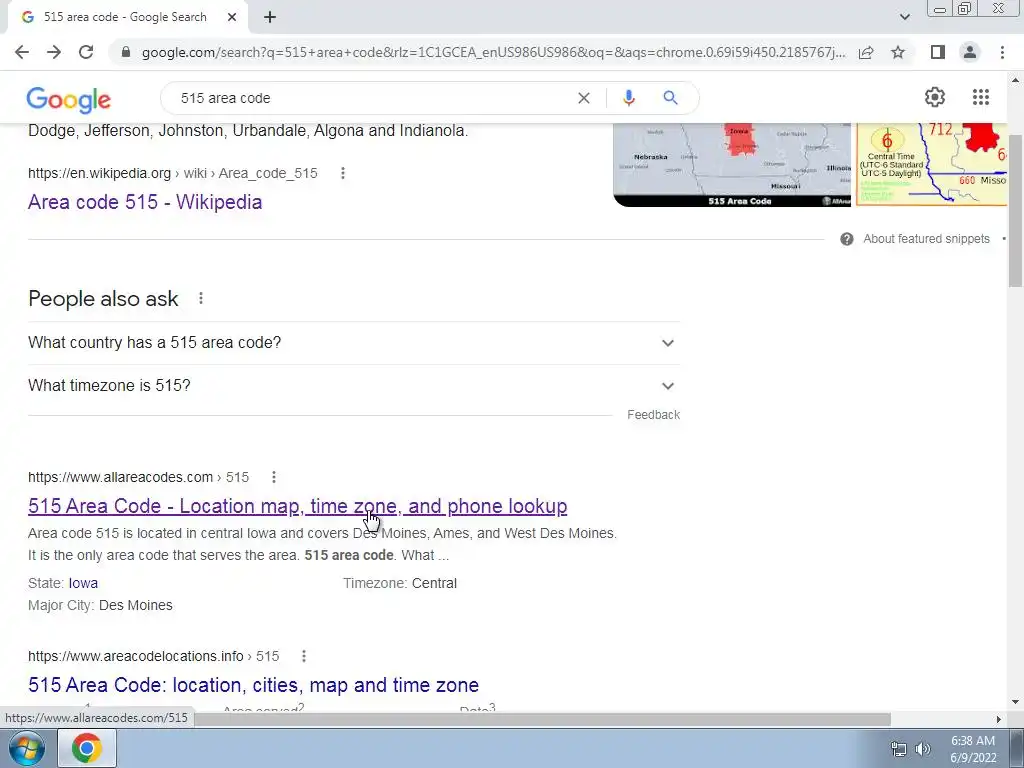Open a new browser tab
Image resolution: width=1024 pixels, height=768 pixels.
(x=270, y=17)
